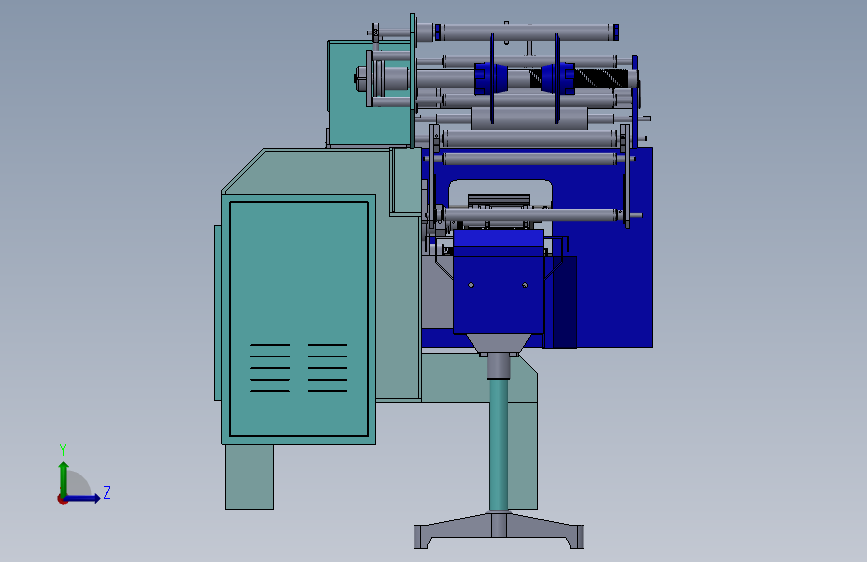This screenshot has height=562, width=867.
Task: Select the blue box housing with two screws
Action: click(498, 282)
